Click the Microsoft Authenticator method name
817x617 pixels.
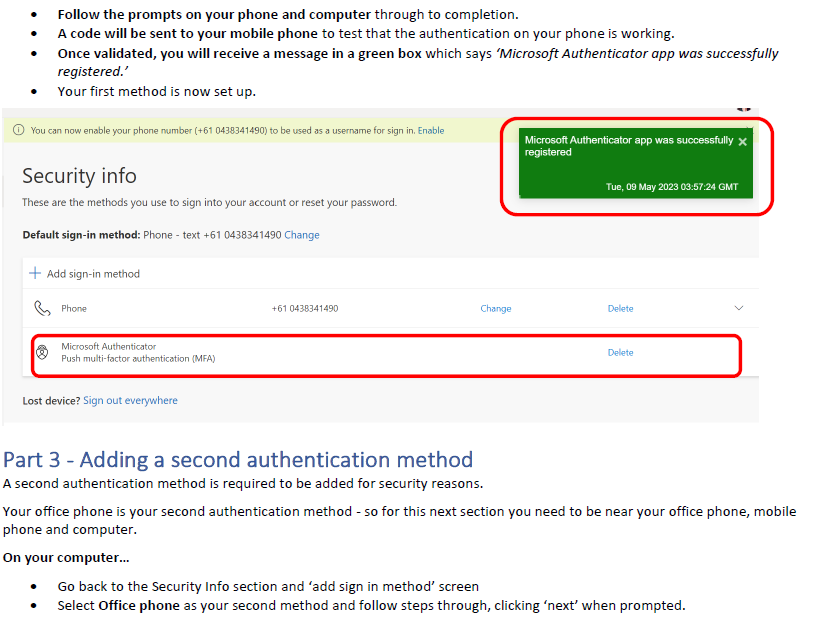click(x=108, y=346)
